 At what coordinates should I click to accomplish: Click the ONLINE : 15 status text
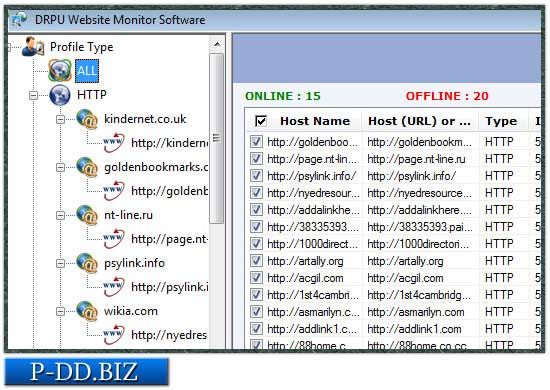[x=283, y=96]
